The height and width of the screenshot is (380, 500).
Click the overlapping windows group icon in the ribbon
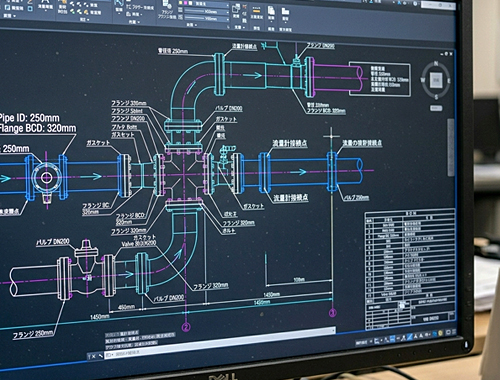click(x=236, y=8)
